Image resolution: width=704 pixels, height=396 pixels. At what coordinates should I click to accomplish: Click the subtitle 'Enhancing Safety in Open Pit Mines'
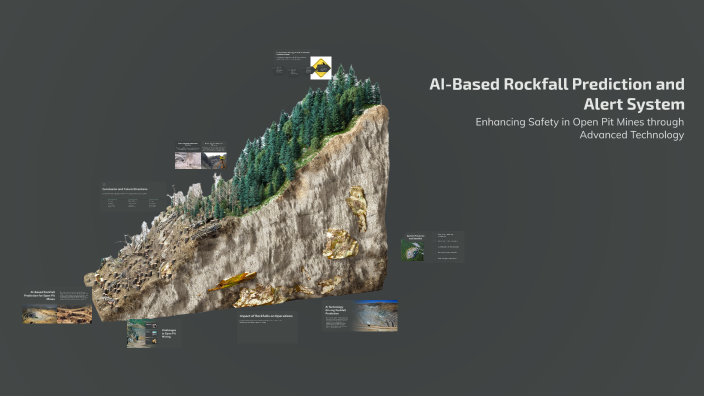[x=580, y=128]
